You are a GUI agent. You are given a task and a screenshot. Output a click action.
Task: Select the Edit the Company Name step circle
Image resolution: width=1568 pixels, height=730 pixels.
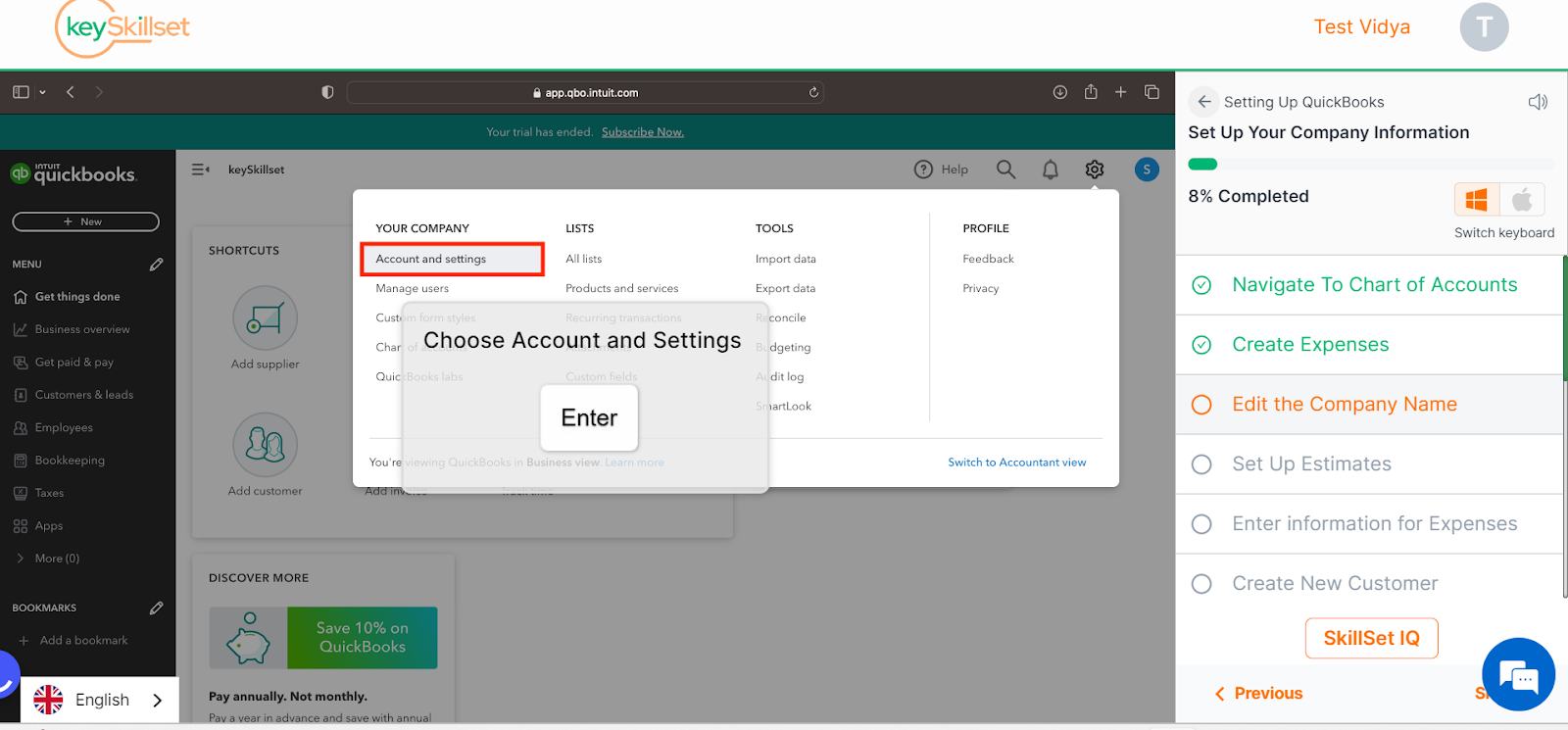[x=1201, y=405]
